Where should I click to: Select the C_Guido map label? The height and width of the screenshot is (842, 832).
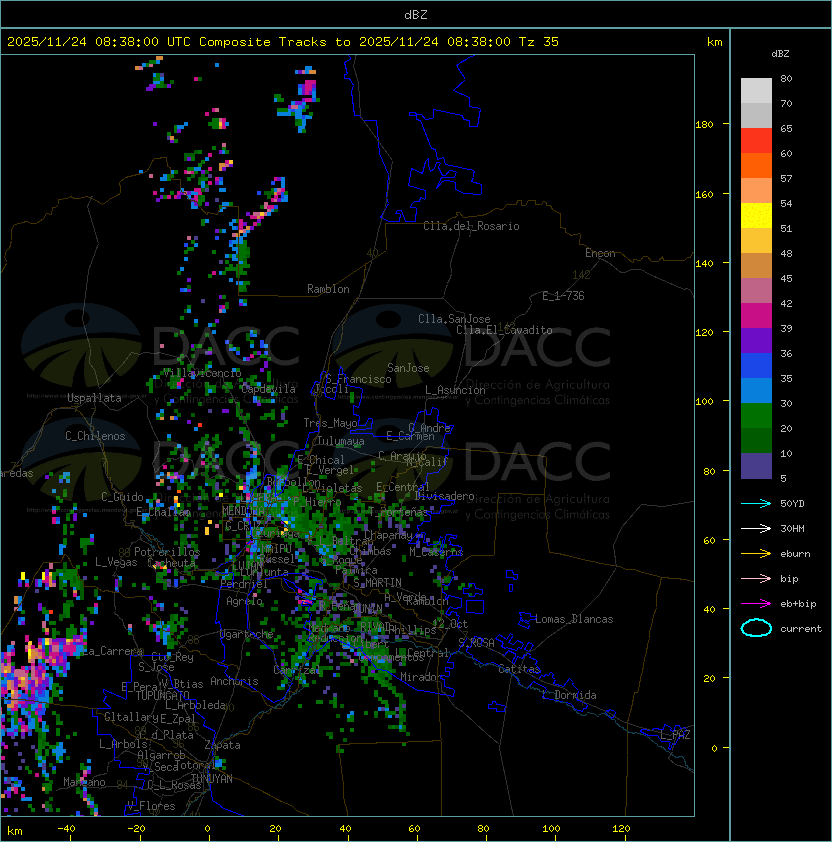pyautogui.click(x=122, y=497)
